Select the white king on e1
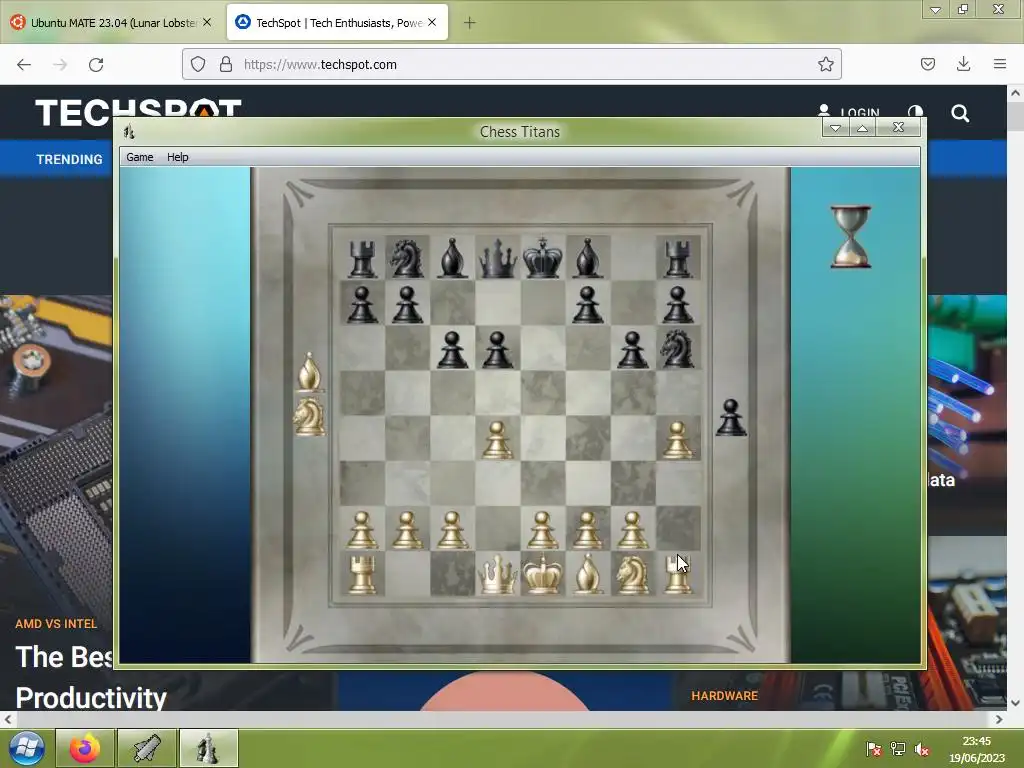 (542, 575)
